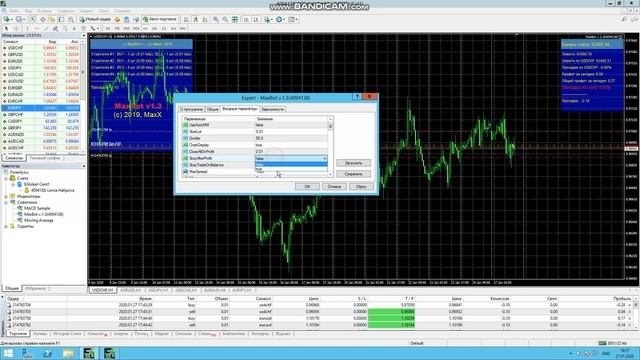Select the ChartDisplay parameter row
Viewport: 640px width, 360px height.
point(254,145)
